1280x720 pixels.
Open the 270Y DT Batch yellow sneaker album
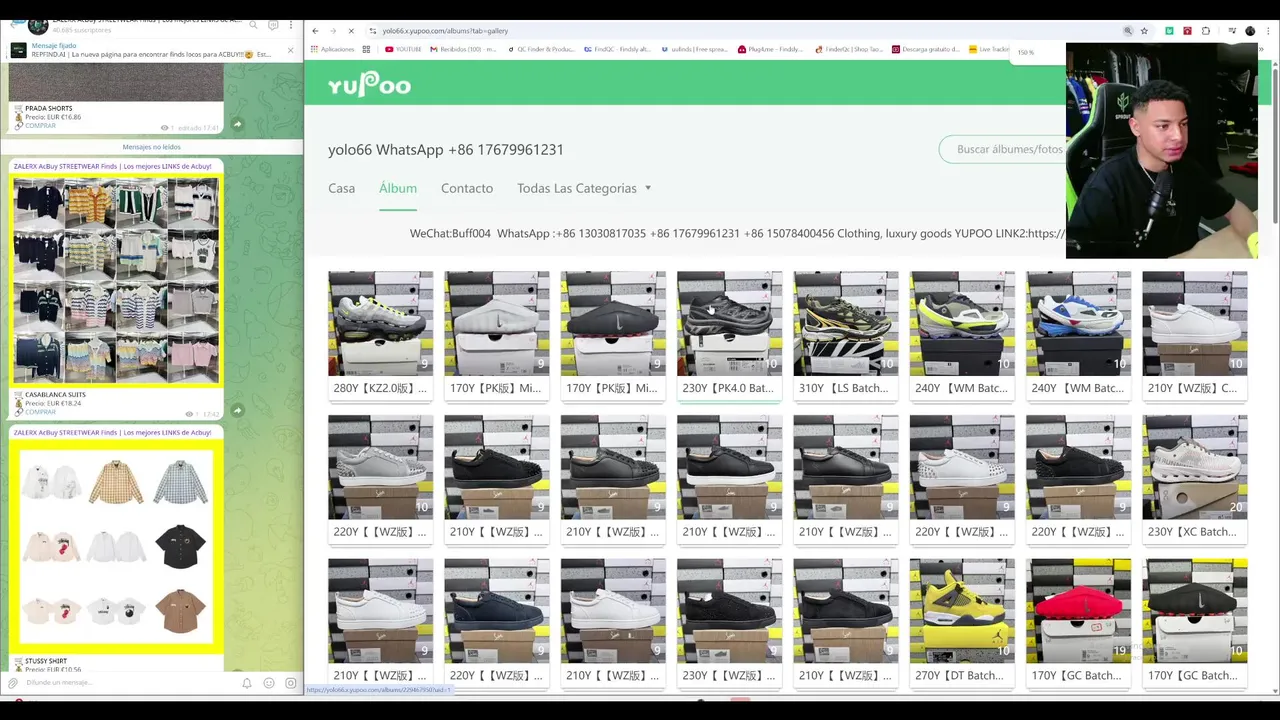[962, 622]
